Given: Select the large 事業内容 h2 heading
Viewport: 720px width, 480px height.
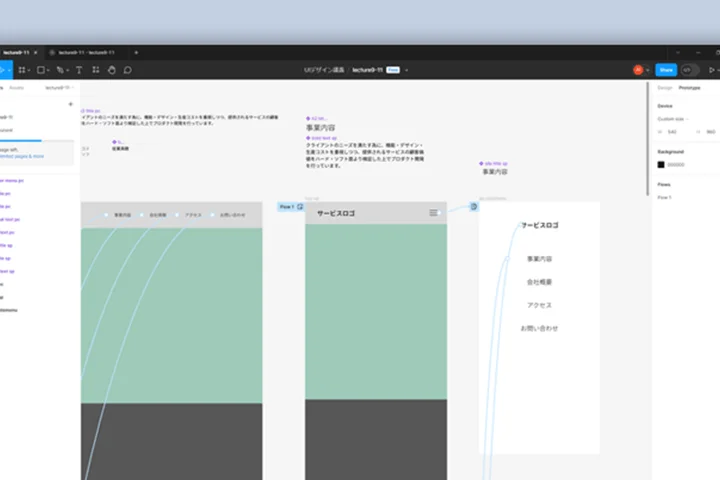Looking at the screenshot, I should 321,128.
